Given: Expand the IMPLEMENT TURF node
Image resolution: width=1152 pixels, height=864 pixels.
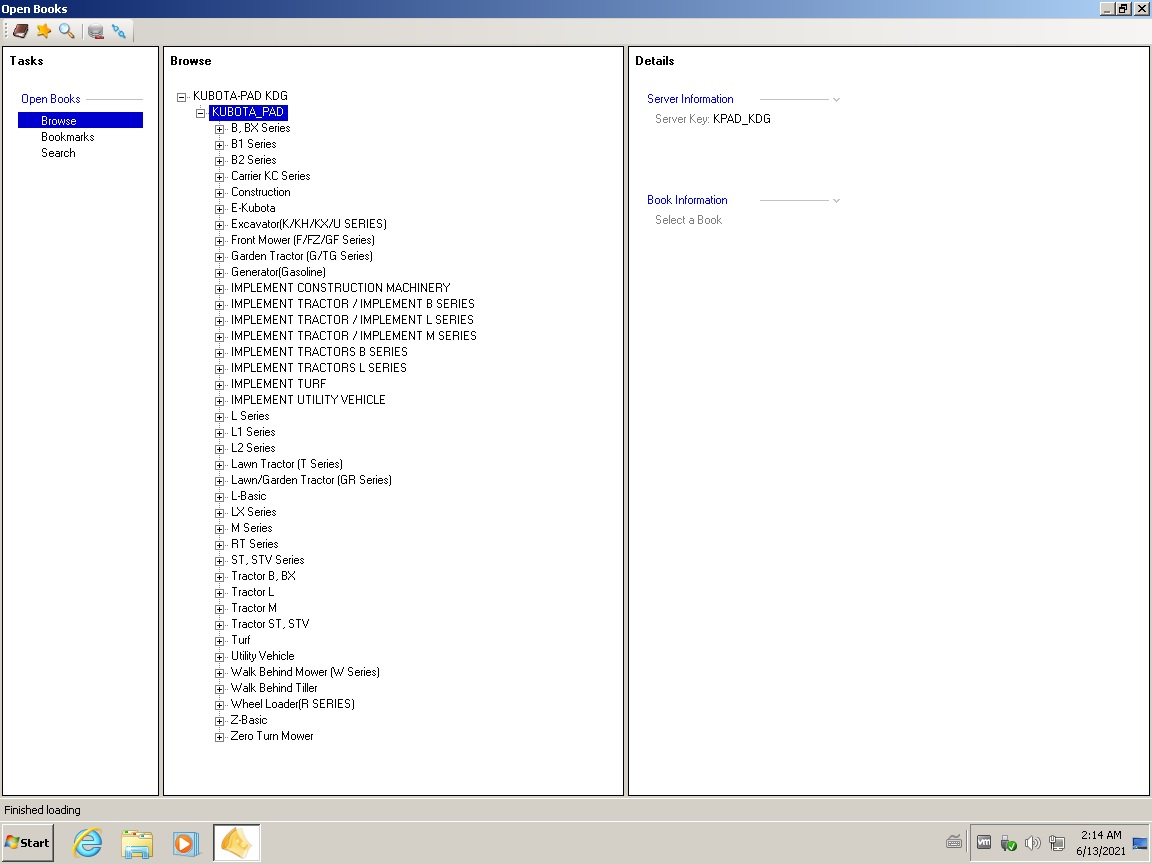Looking at the screenshot, I should [219, 385].
